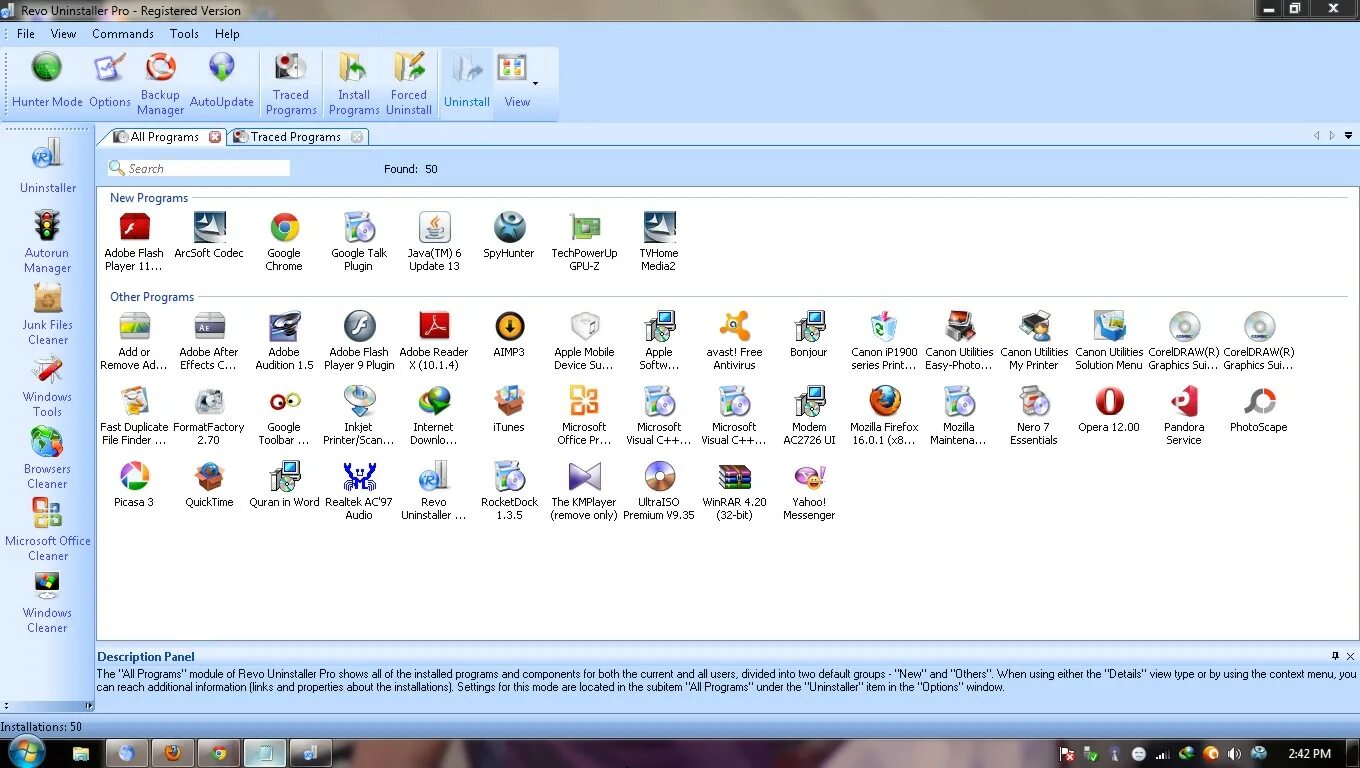Viewport: 1360px width, 768px height.
Task: Select Adobe Flash Player 11 program
Action: [134, 241]
